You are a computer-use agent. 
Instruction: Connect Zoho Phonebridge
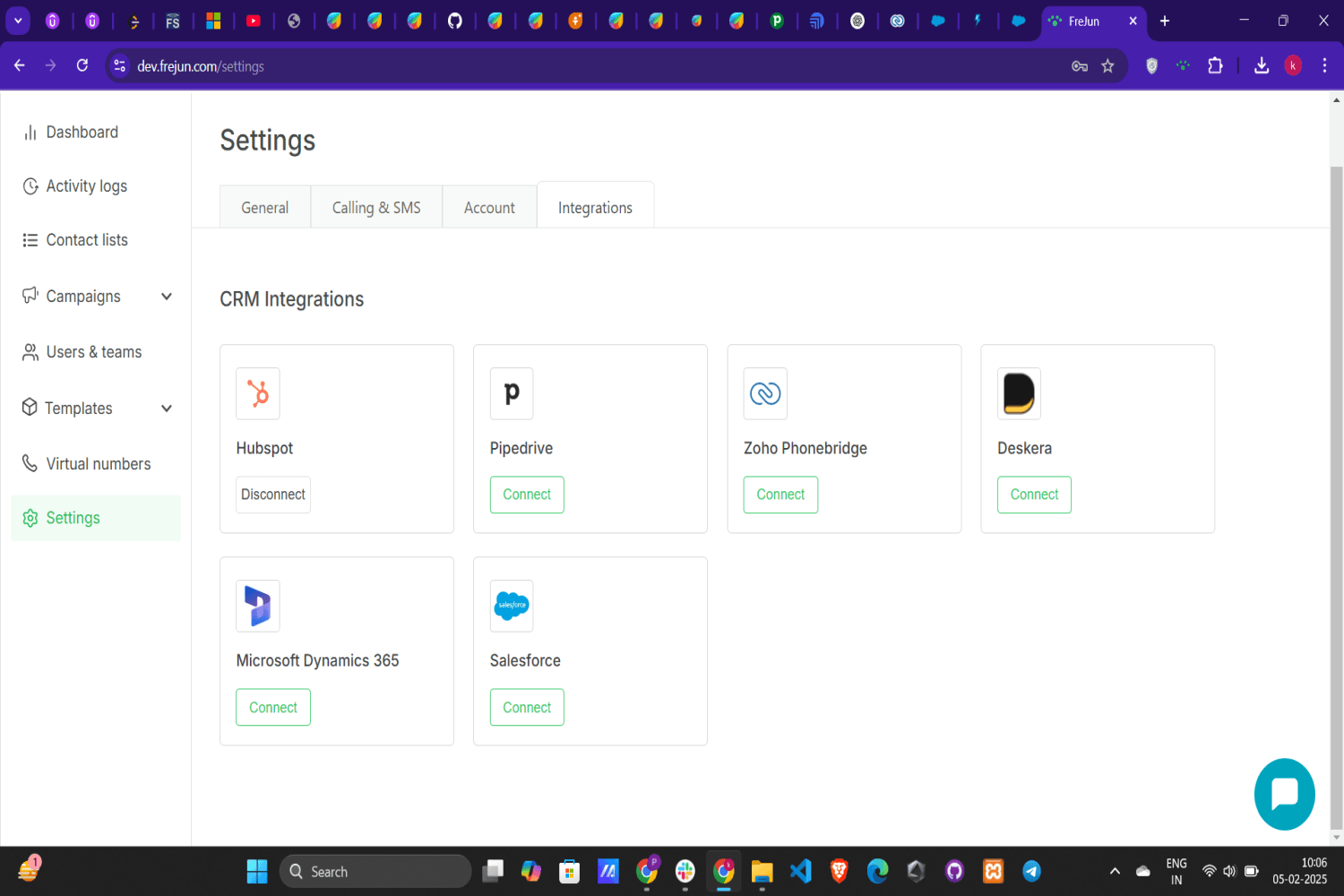780,495
